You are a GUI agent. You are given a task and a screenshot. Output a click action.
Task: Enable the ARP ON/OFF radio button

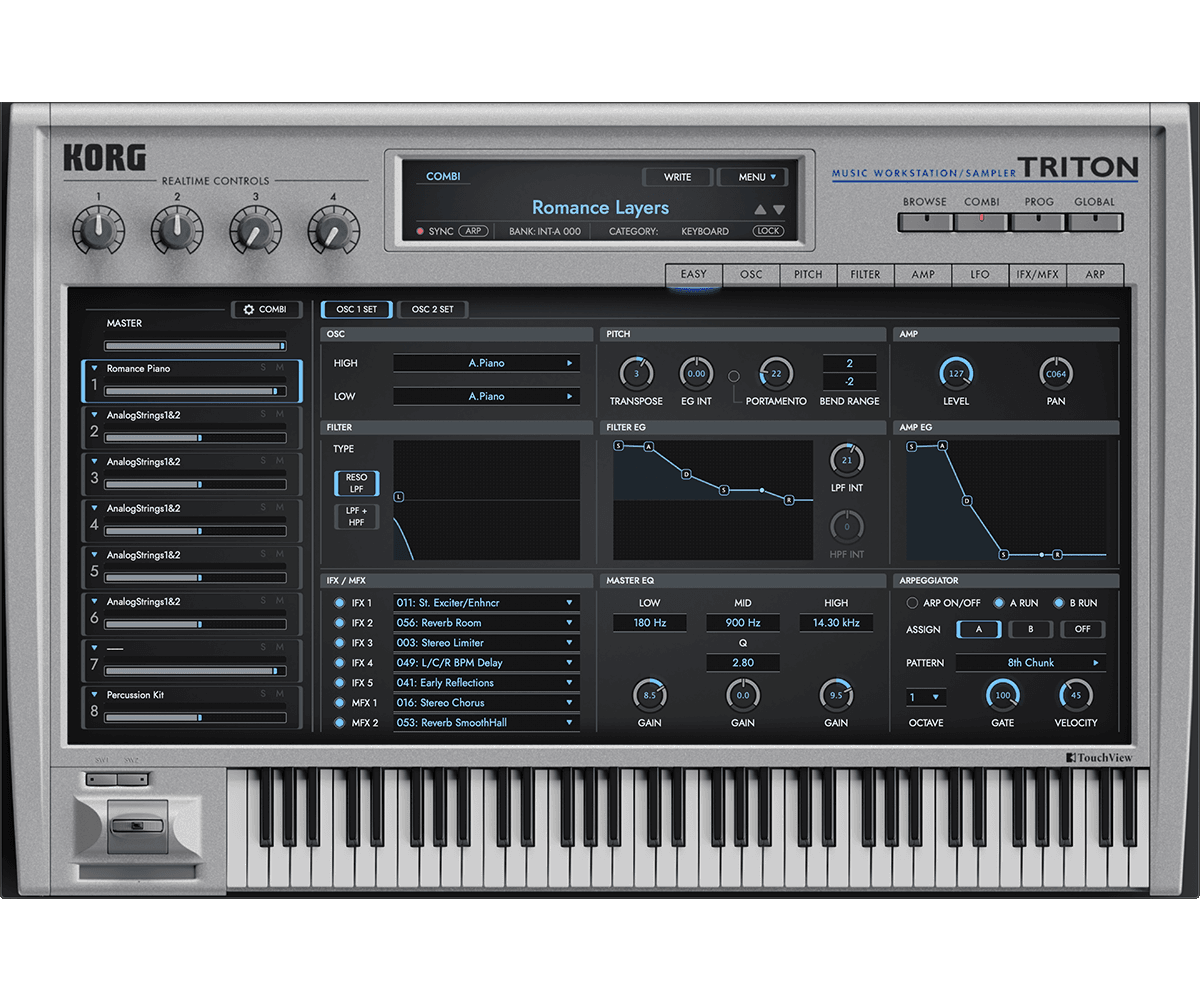point(912,603)
